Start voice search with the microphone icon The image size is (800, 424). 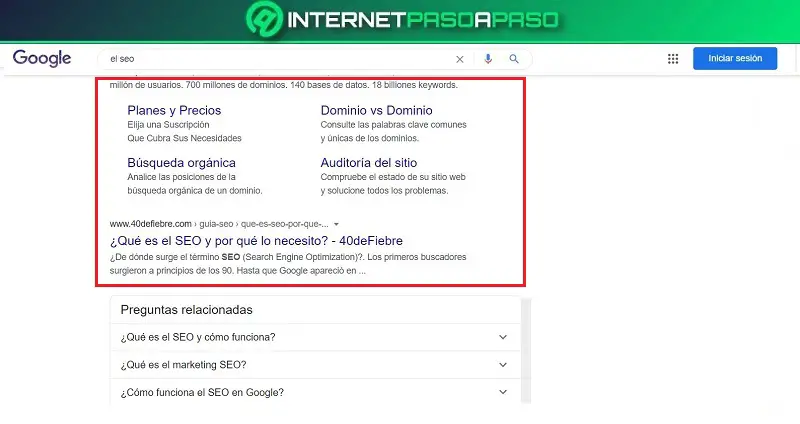[488, 59]
